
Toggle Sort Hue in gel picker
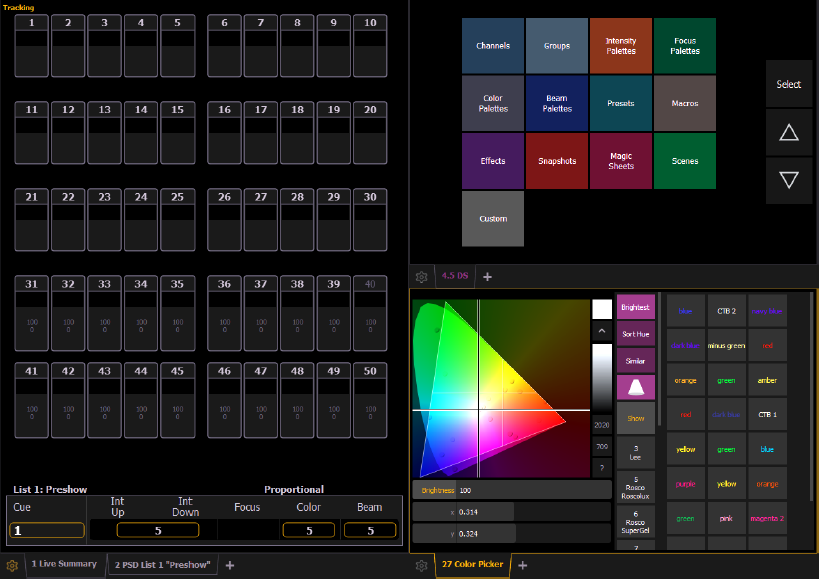pyautogui.click(x=635, y=334)
